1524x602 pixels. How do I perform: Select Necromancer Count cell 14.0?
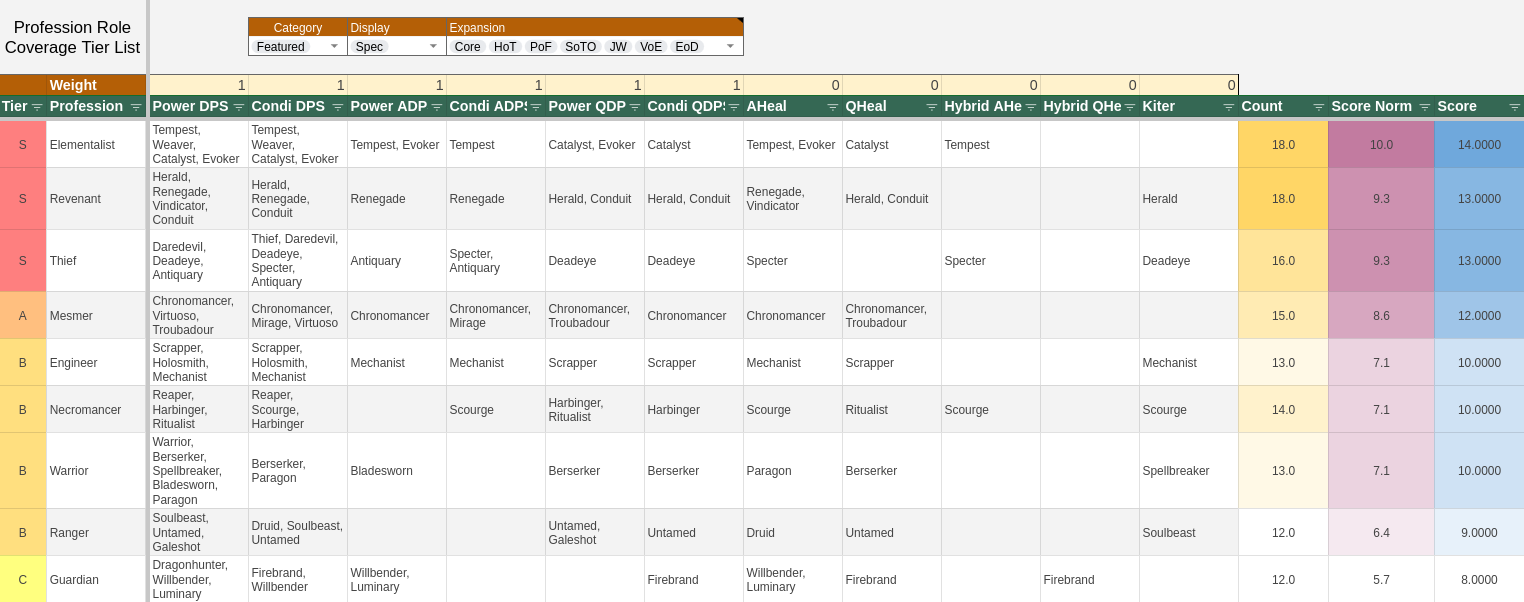coord(1283,410)
